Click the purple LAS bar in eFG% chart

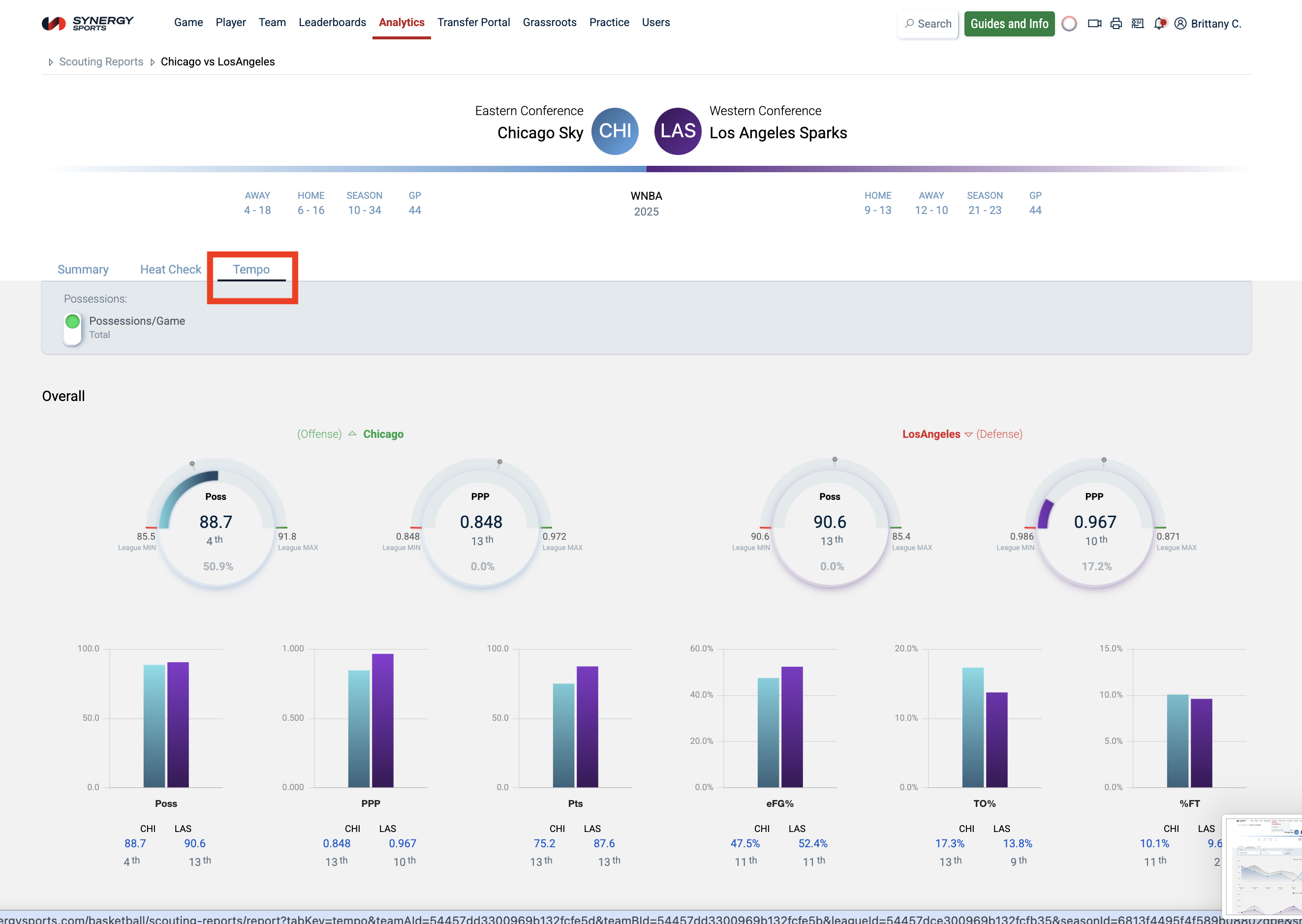[x=792, y=727]
